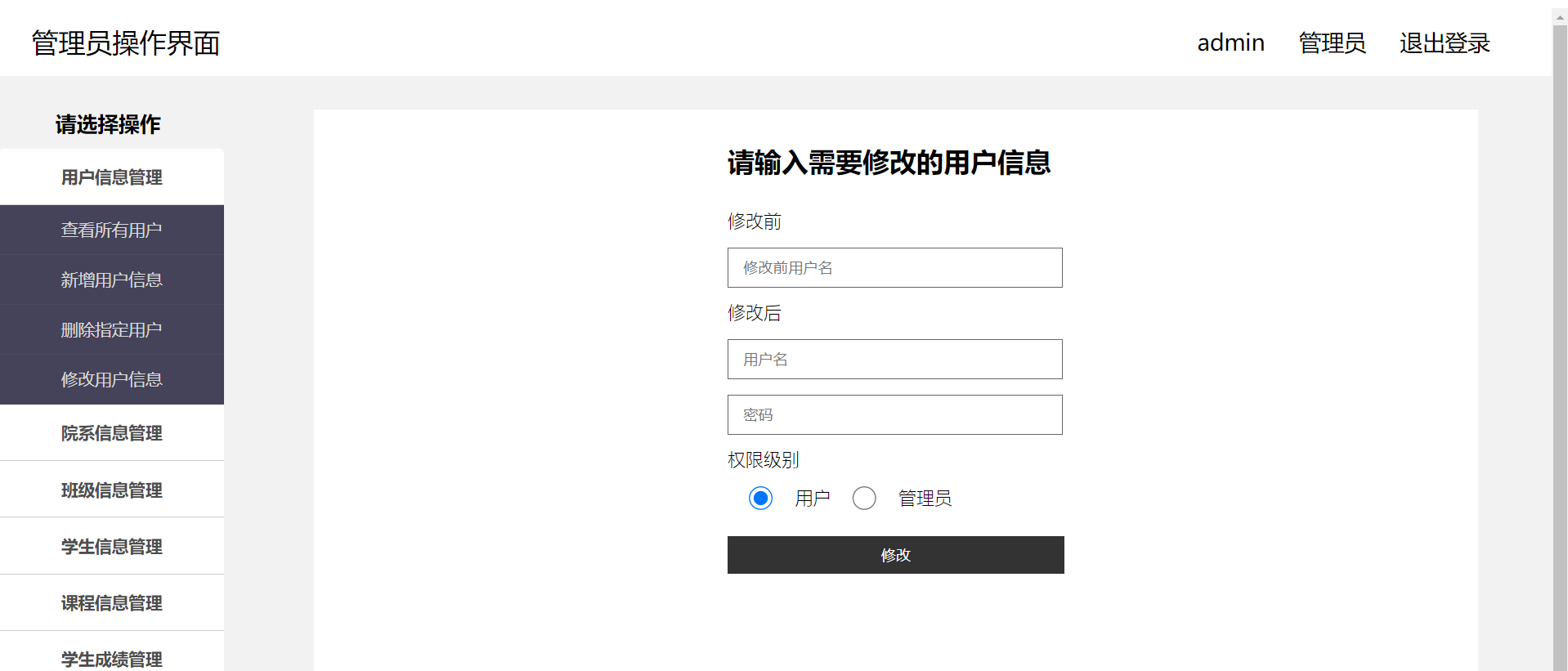Collapse the 用户信息管理 section

click(112, 177)
